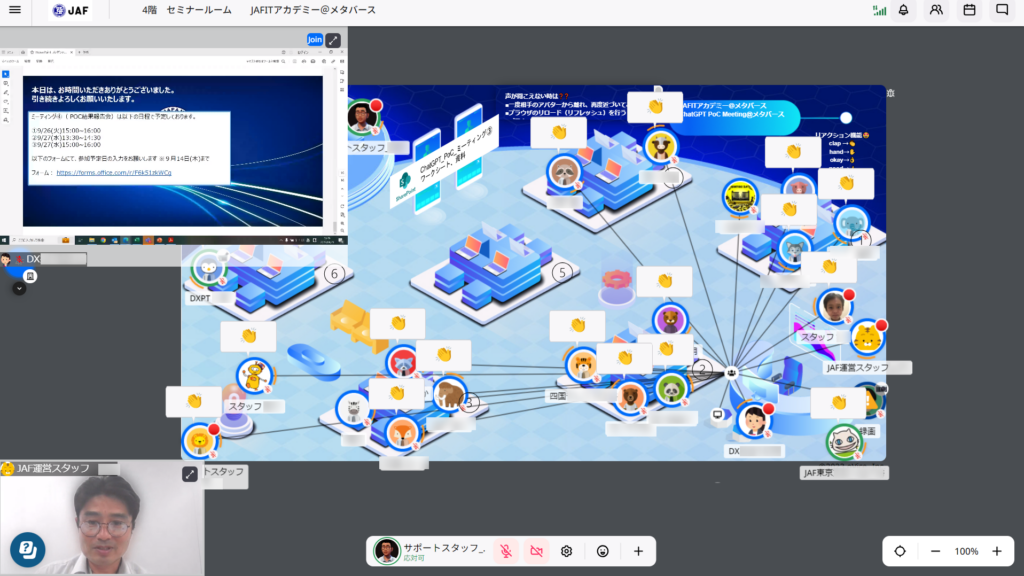Recenter the map on your avatar

[900, 551]
